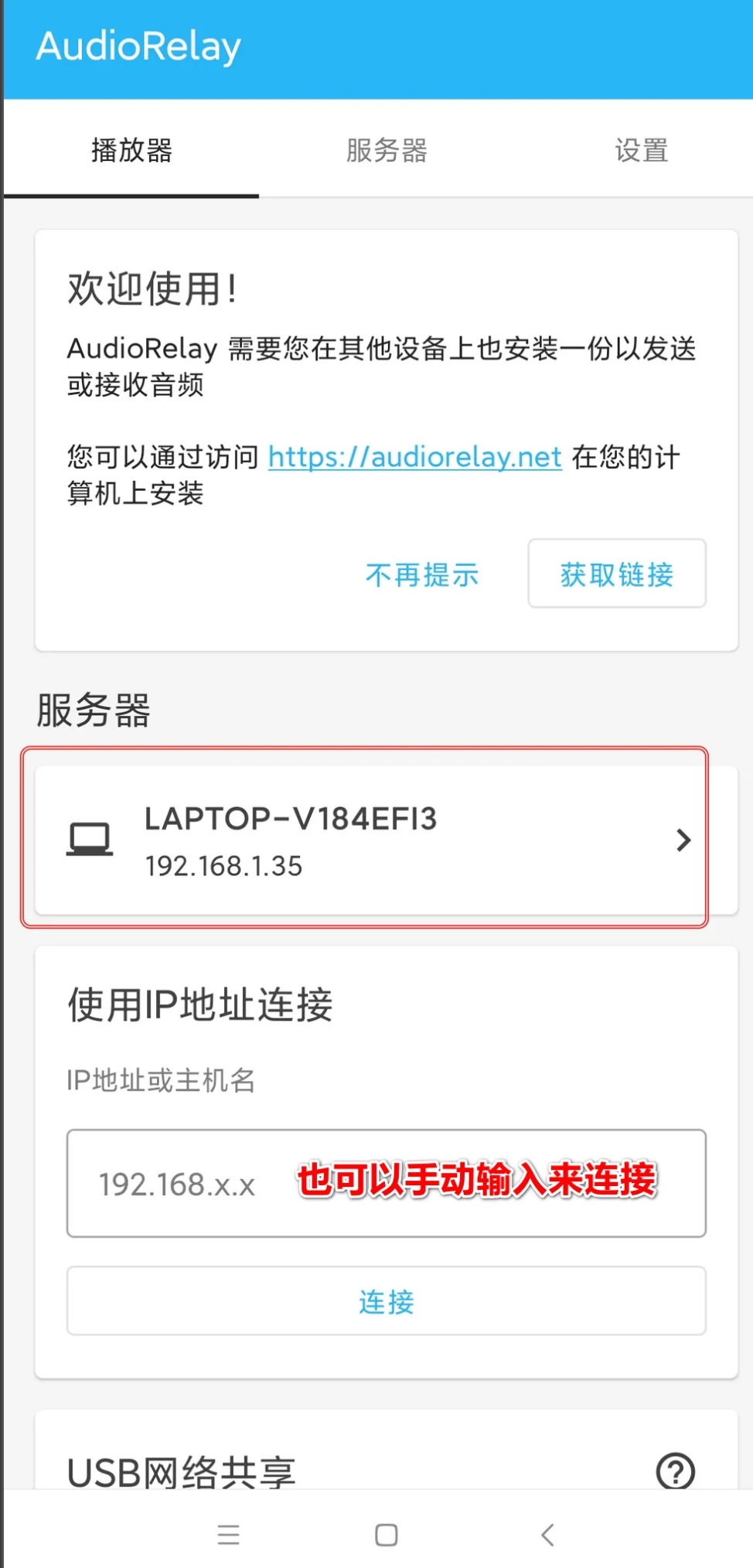Tap the Android back arrow icon

pos(547,1535)
